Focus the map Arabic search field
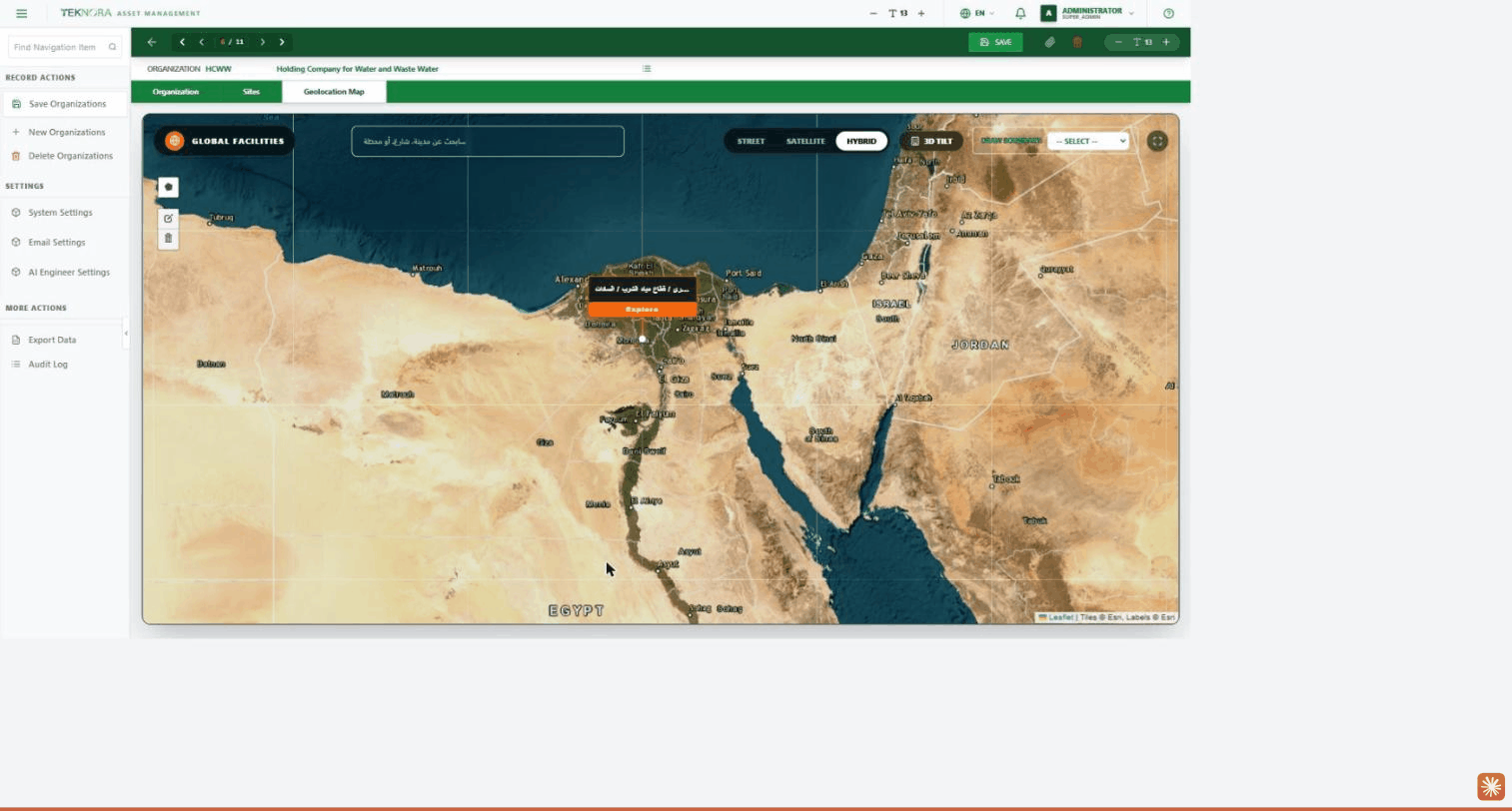 [x=488, y=141]
